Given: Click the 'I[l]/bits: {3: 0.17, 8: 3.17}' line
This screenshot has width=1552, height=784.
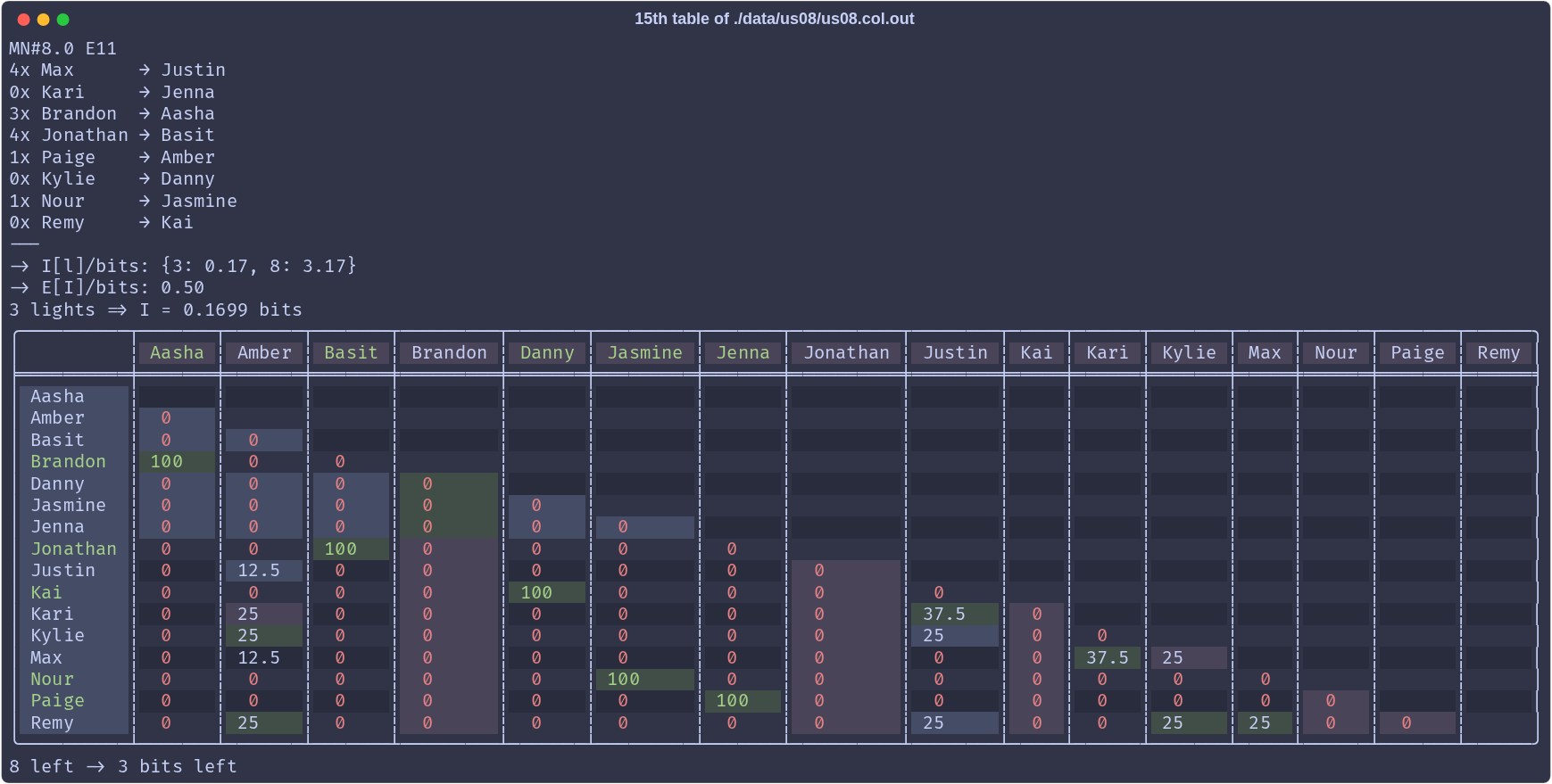Looking at the screenshot, I should 183,266.
